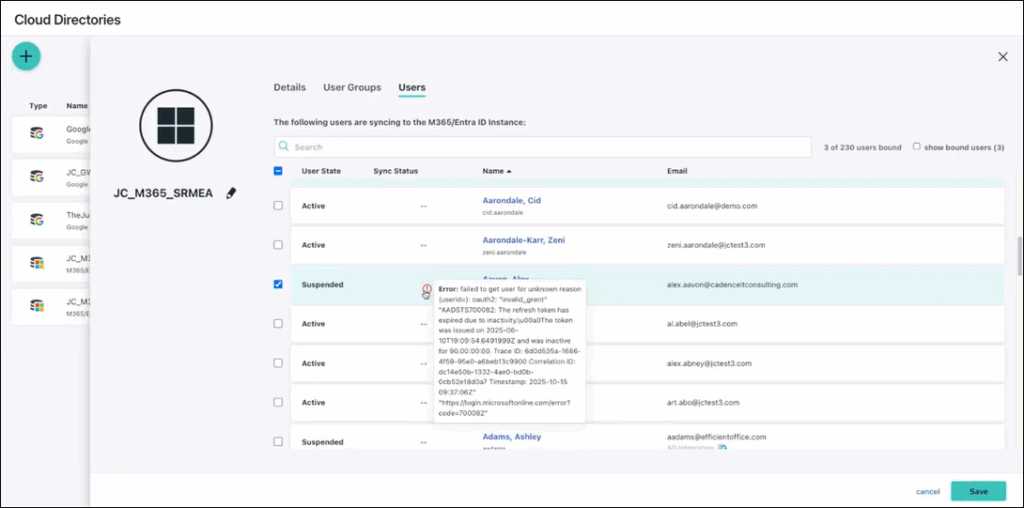Enable the show bound users checkbox

click(x=916, y=147)
